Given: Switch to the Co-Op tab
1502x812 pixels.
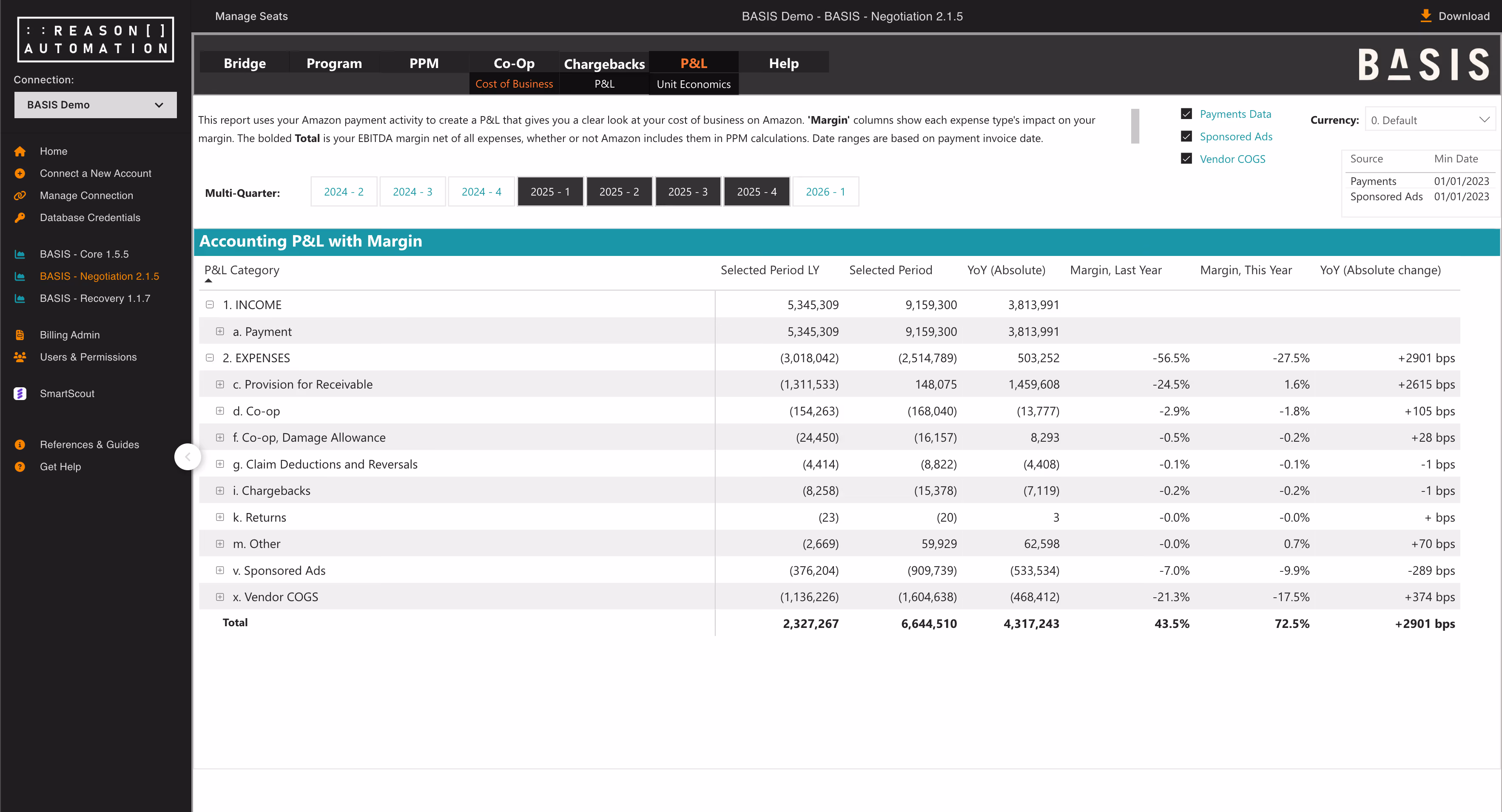Looking at the screenshot, I should pos(514,63).
